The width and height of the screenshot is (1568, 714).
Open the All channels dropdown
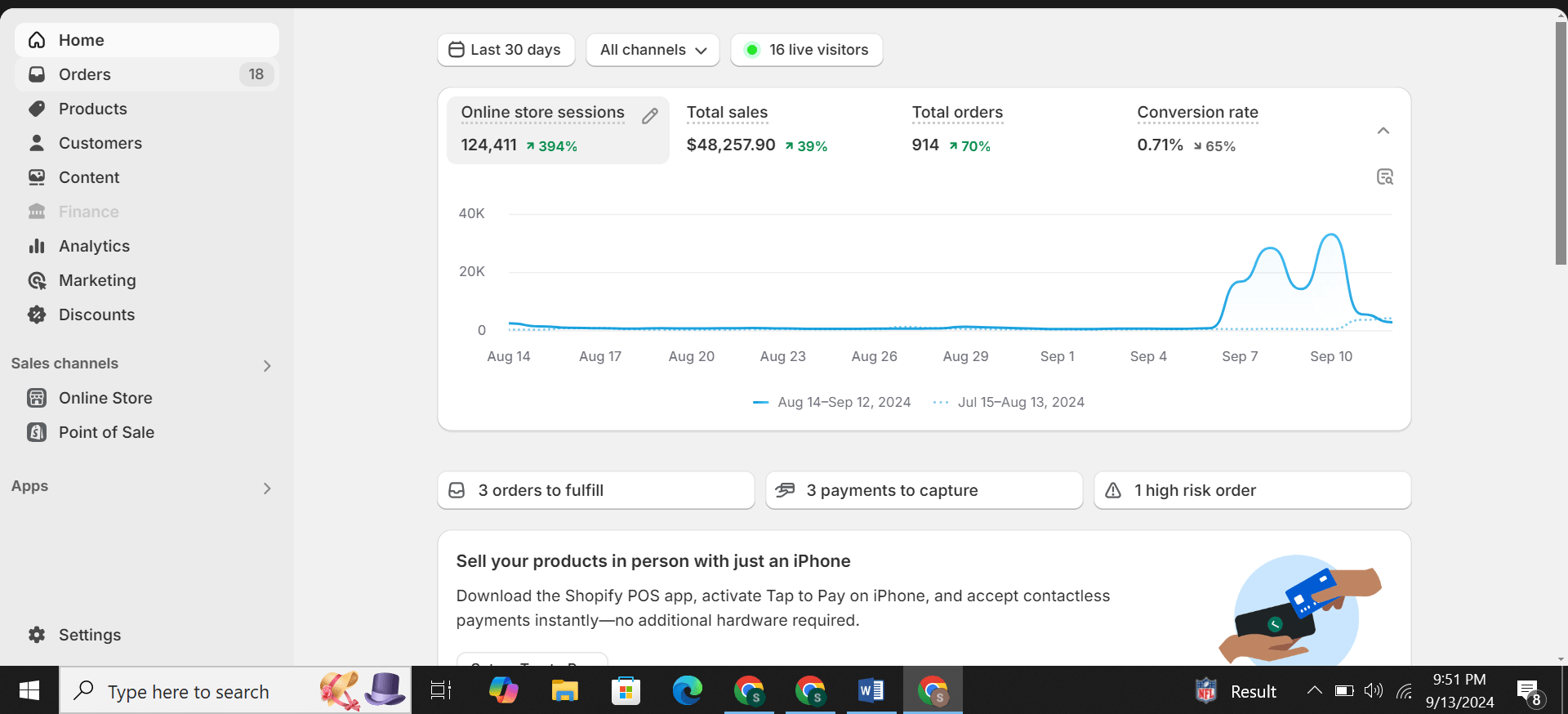(x=653, y=50)
